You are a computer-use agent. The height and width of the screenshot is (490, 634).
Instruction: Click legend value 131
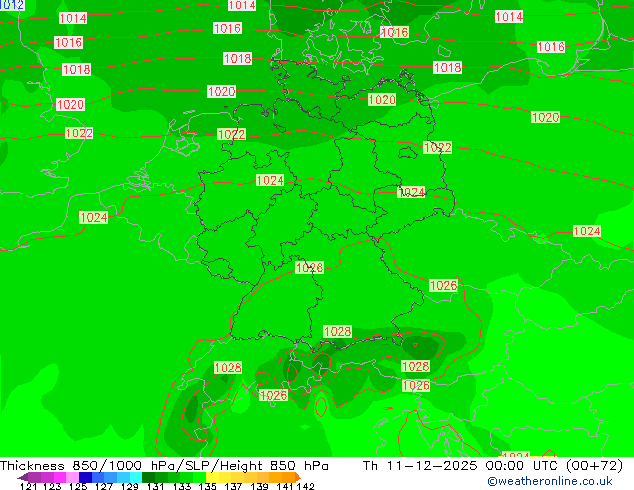(156, 486)
